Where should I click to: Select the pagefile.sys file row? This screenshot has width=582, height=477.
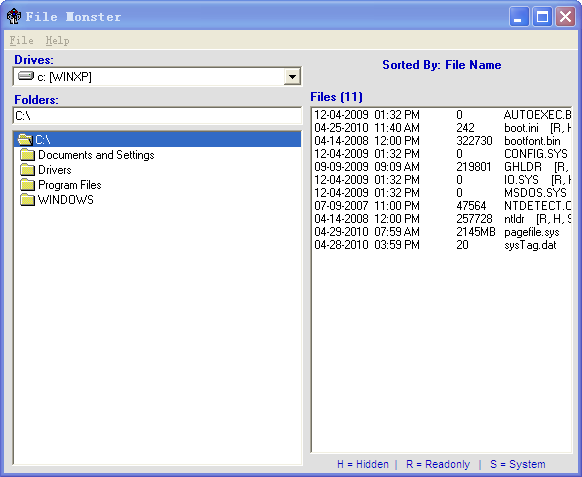pos(442,232)
